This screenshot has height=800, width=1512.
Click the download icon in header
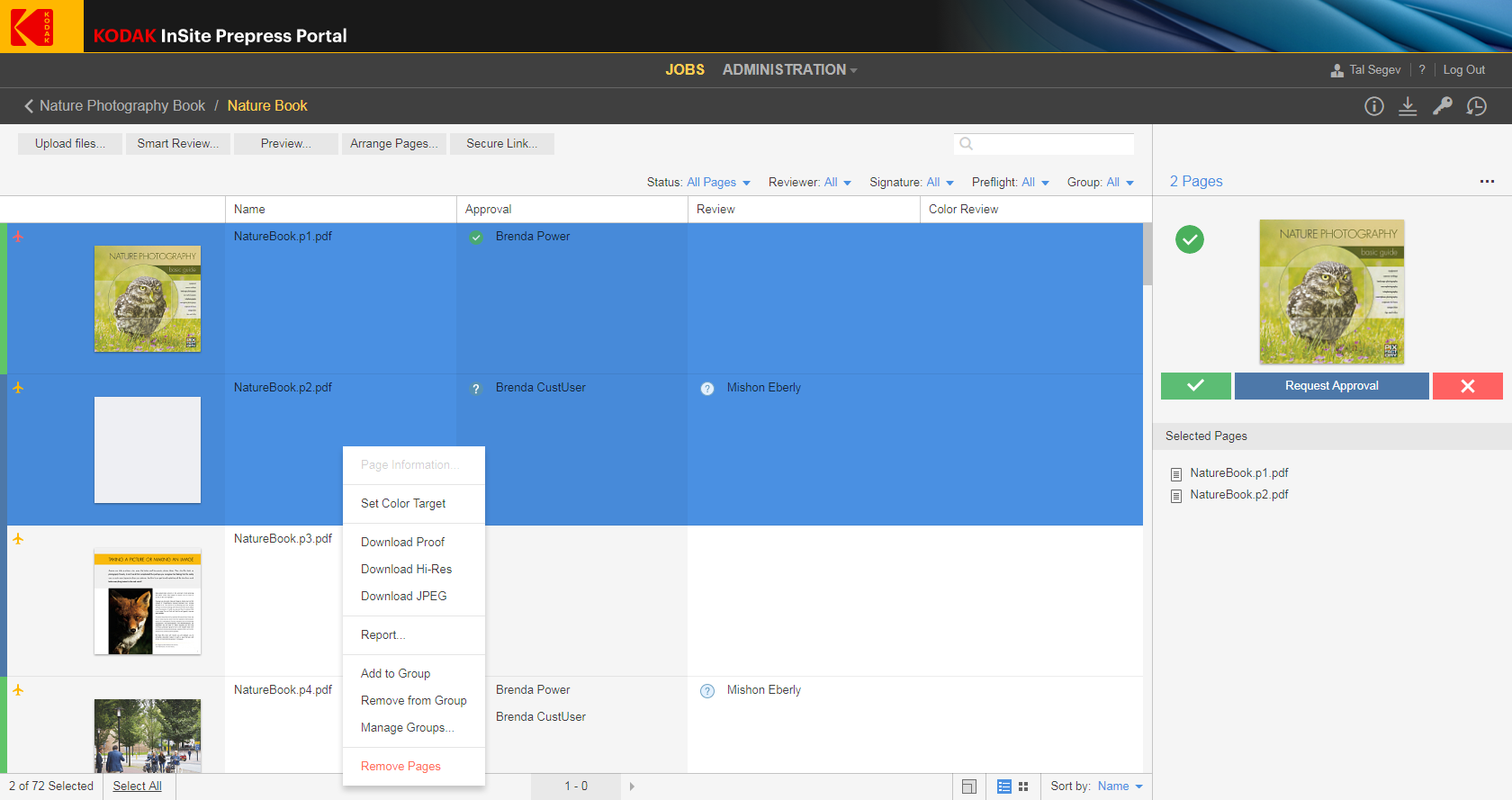tap(1408, 106)
